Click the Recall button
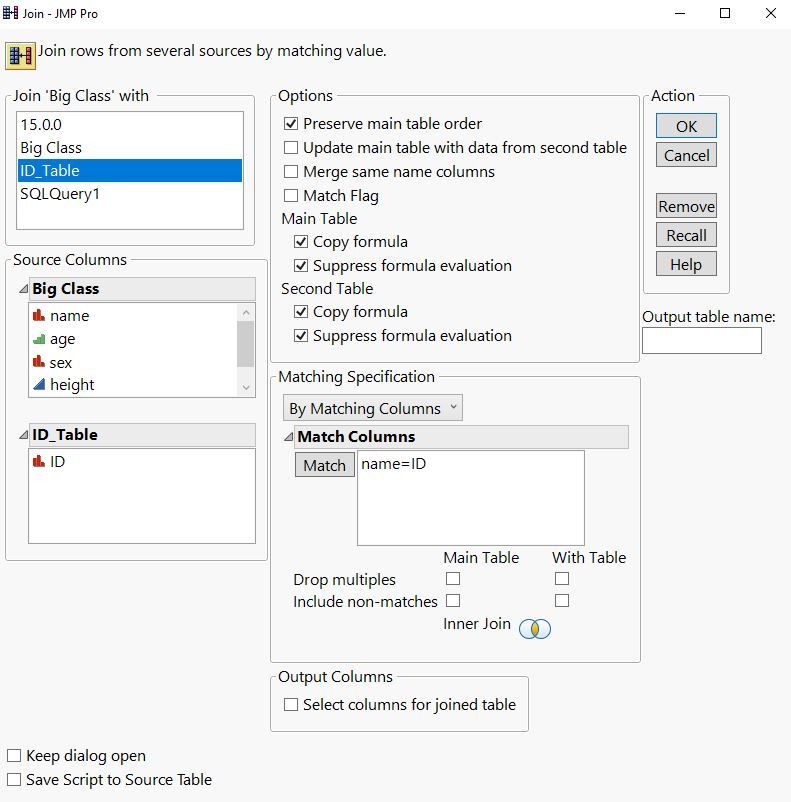 click(x=686, y=236)
